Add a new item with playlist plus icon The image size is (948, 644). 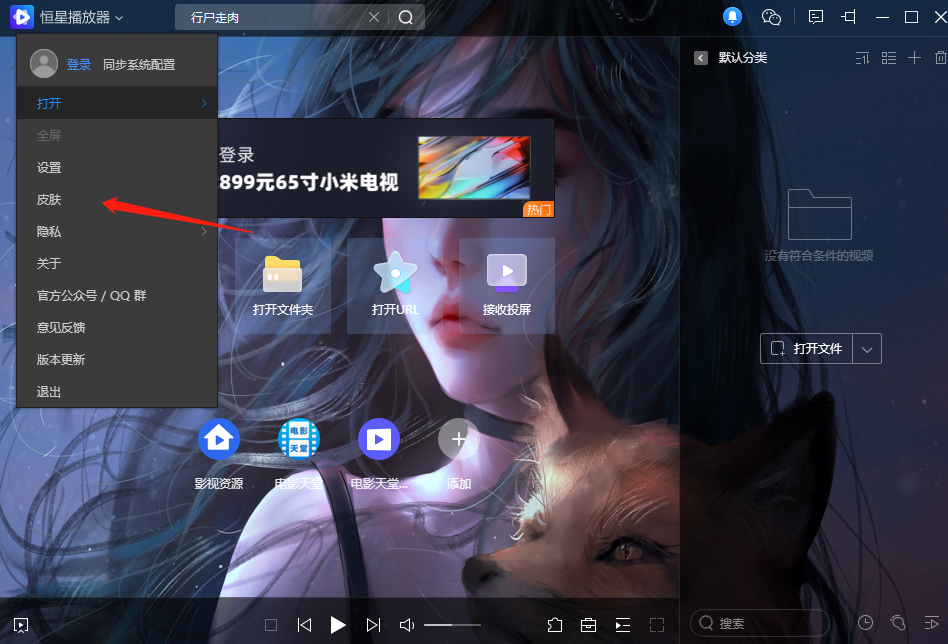914,58
